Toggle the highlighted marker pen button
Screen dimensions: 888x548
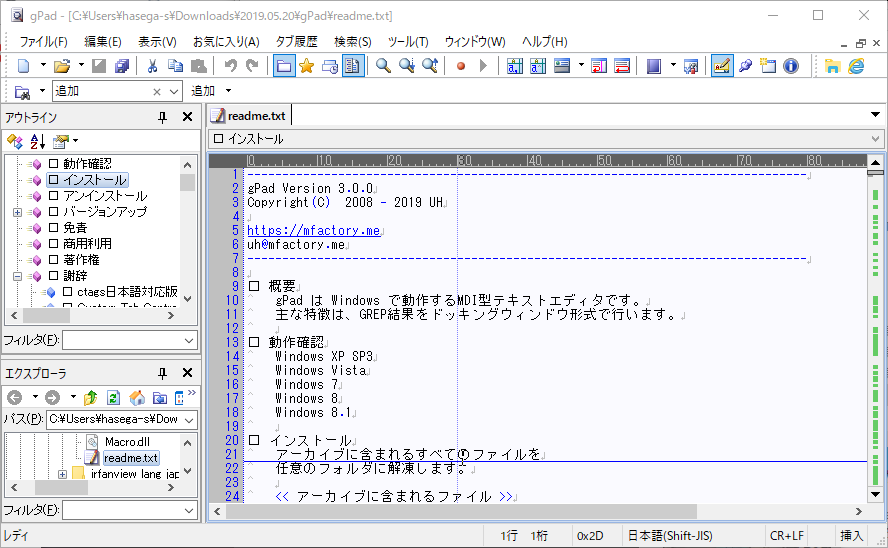[722, 66]
